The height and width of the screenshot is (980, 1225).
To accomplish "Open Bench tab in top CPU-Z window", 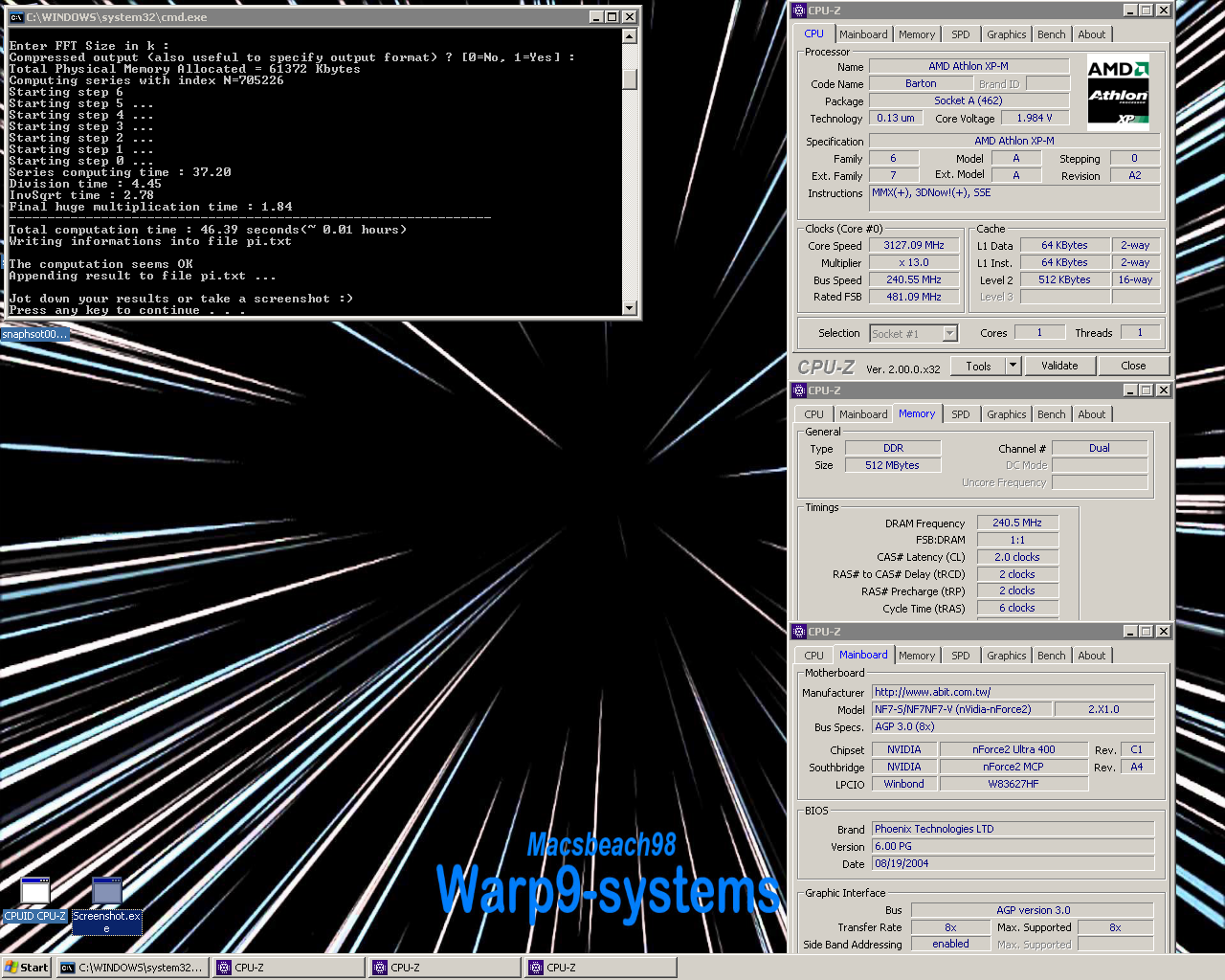I will tap(1052, 34).
